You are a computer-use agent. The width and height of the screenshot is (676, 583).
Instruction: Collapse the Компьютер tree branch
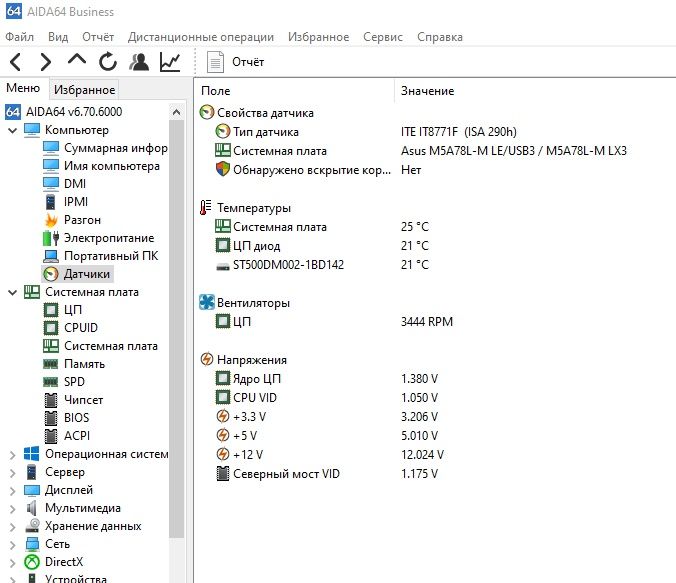click(13, 130)
